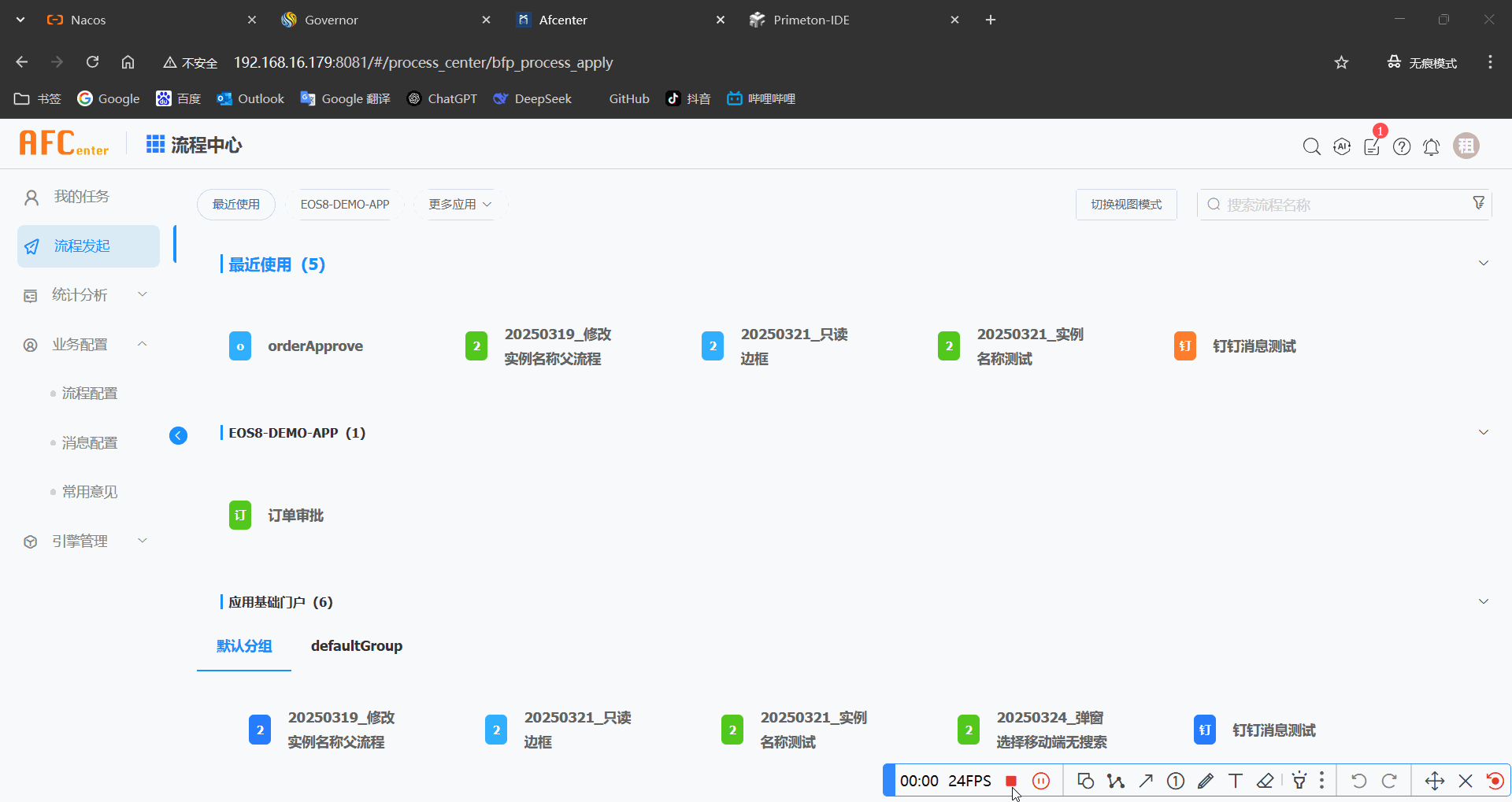Image resolution: width=1512 pixels, height=802 pixels.
Task: Select the text annotation tool
Action: (x=1235, y=781)
